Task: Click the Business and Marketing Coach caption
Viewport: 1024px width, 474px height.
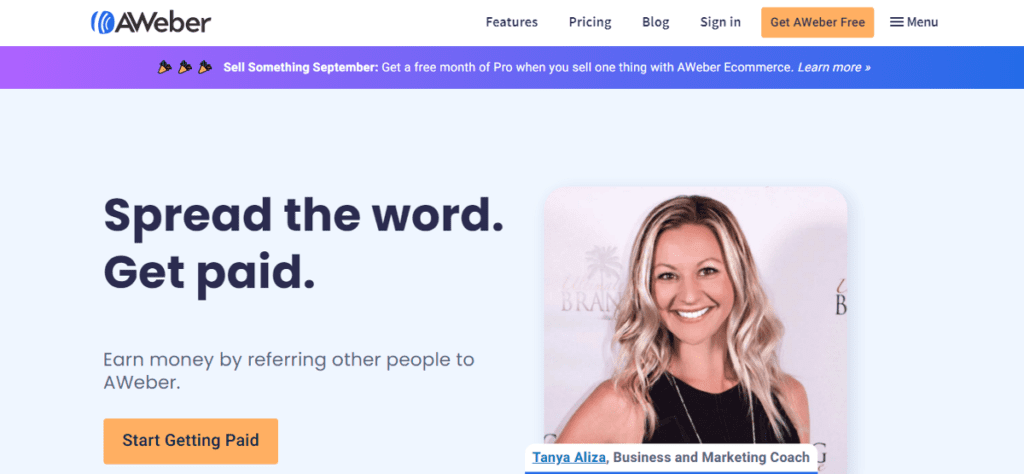Action: click(x=711, y=458)
